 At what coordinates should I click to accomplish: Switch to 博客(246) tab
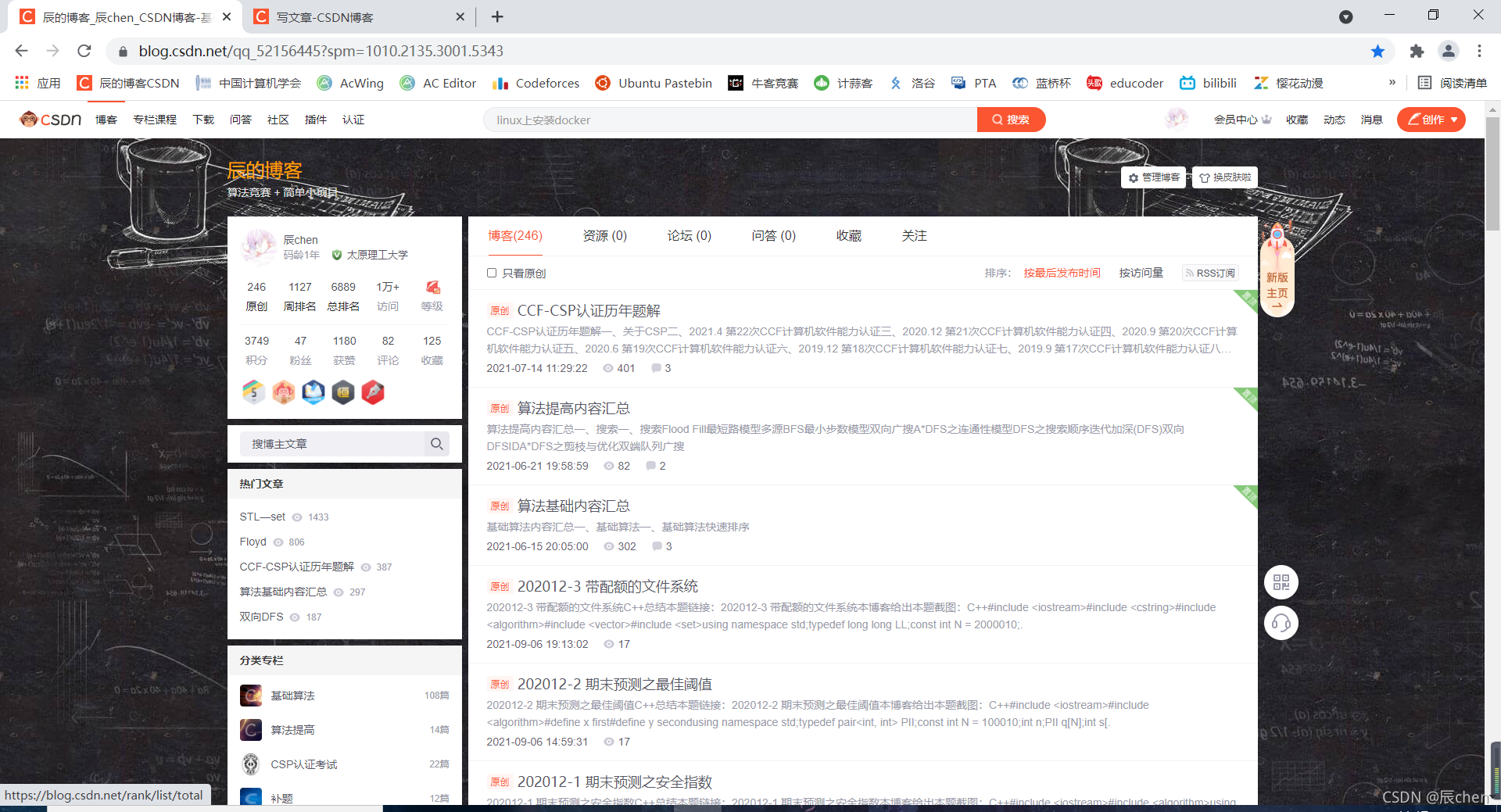(515, 236)
